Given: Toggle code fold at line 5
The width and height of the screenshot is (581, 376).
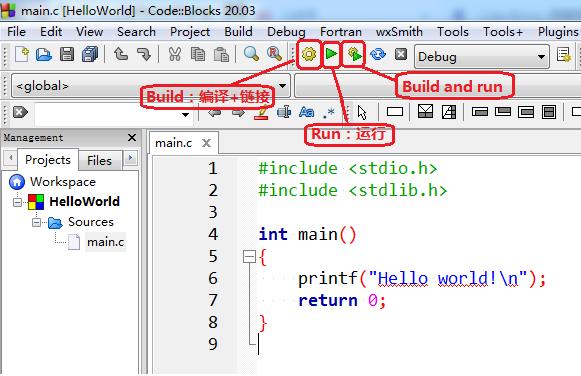Looking at the screenshot, I should (x=249, y=256).
